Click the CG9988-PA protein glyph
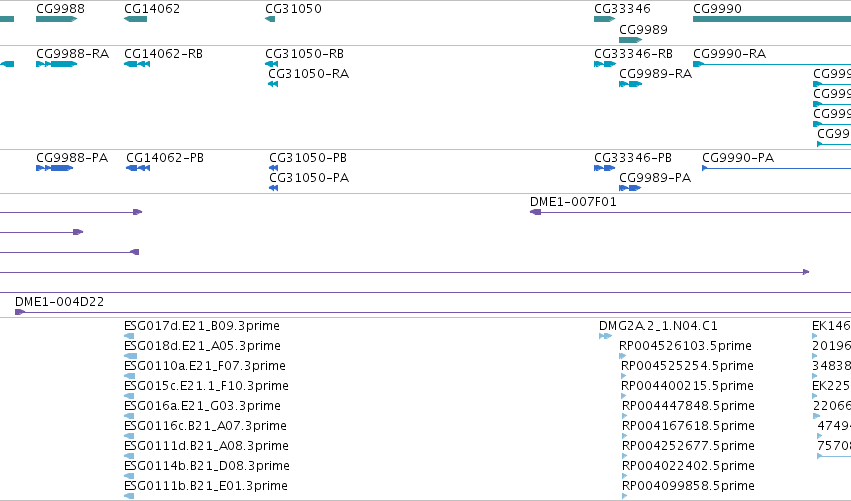851x501 pixels. [54, 168]
